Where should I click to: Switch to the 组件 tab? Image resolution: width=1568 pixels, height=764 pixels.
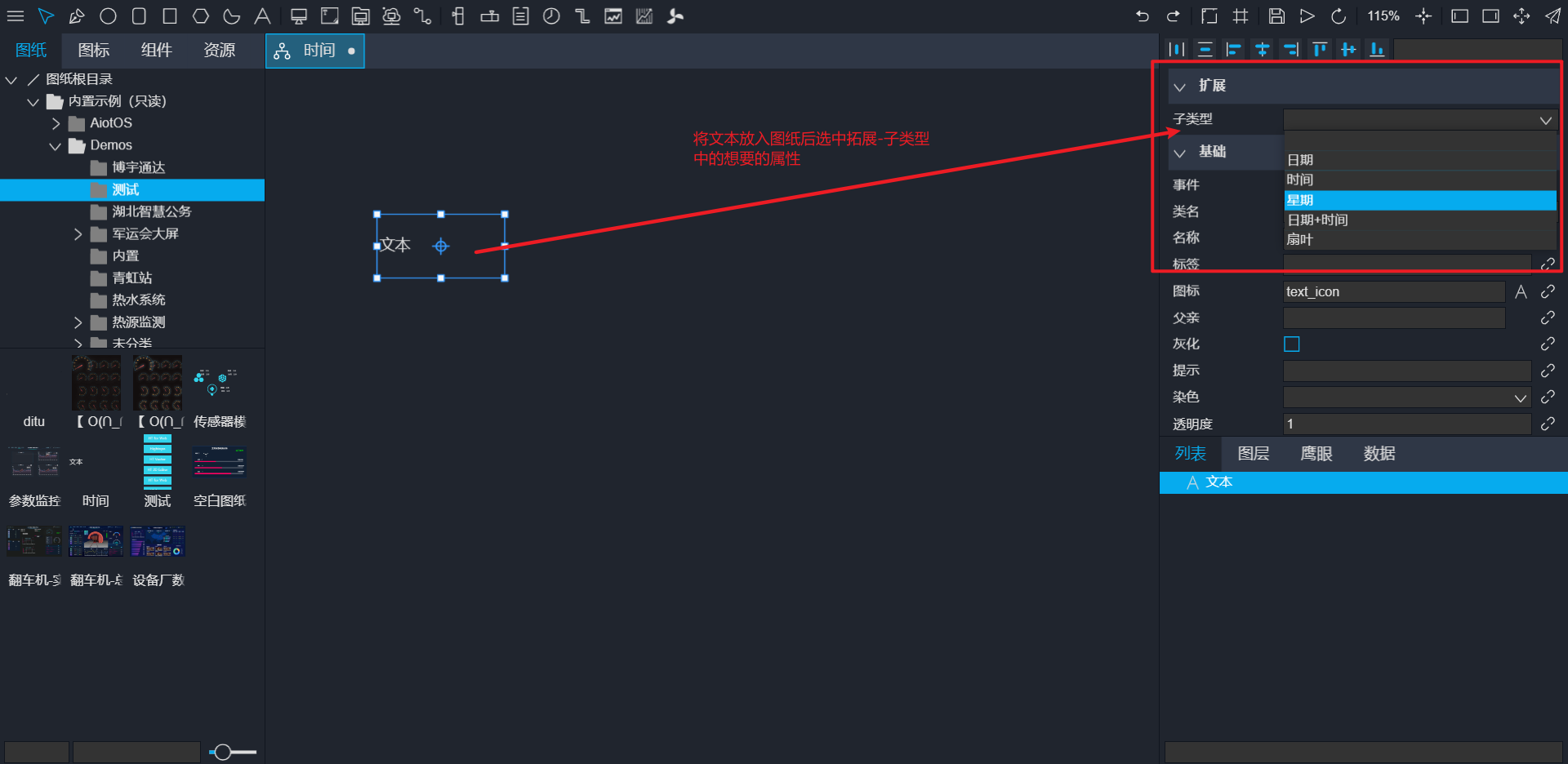pyautogui.click(x=156, y=51)
